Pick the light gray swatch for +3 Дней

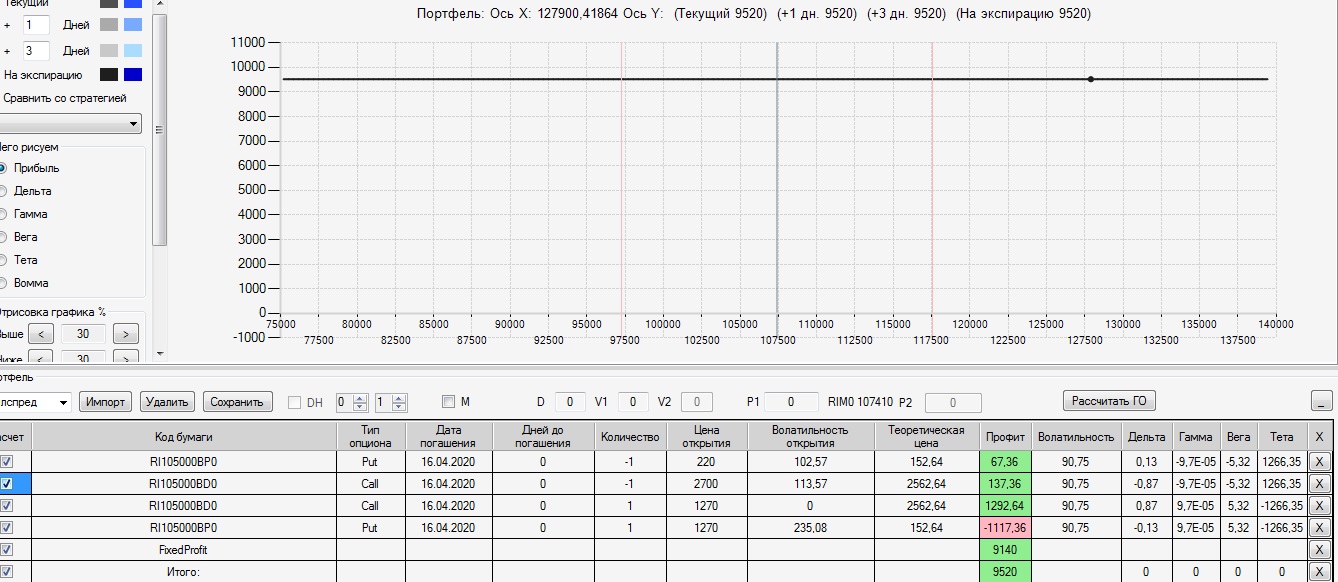coord(109,50)
